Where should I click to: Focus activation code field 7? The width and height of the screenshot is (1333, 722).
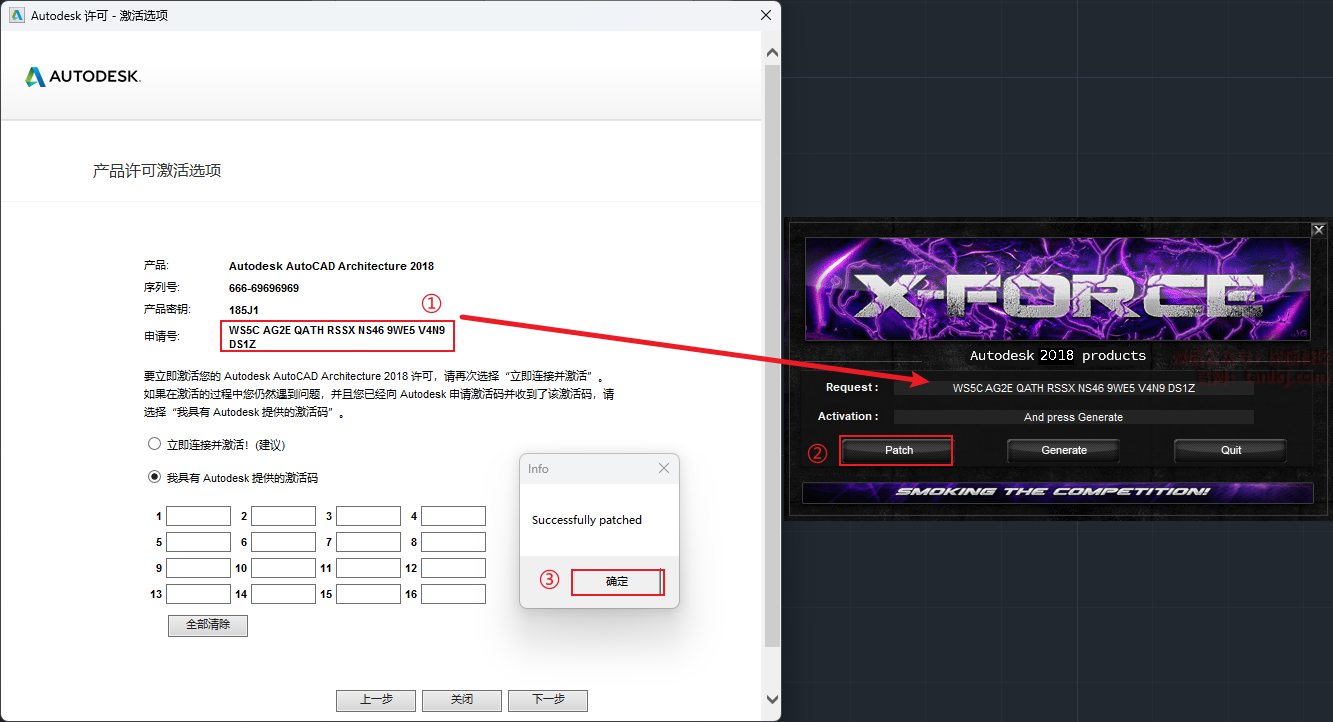click(x=368, y=542)
